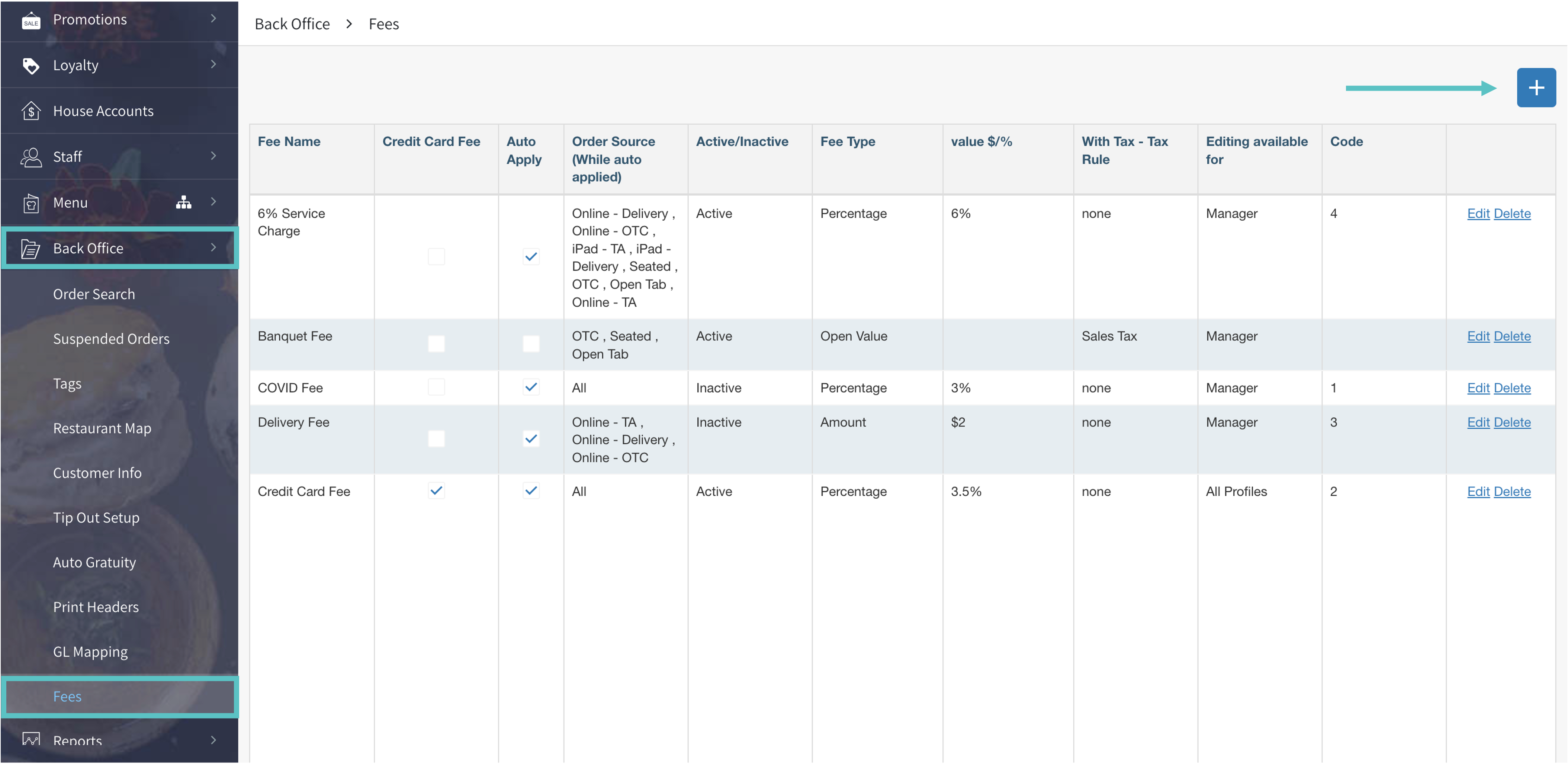Click the Staff people icon
1568x764 pixels.
[31, 157]
